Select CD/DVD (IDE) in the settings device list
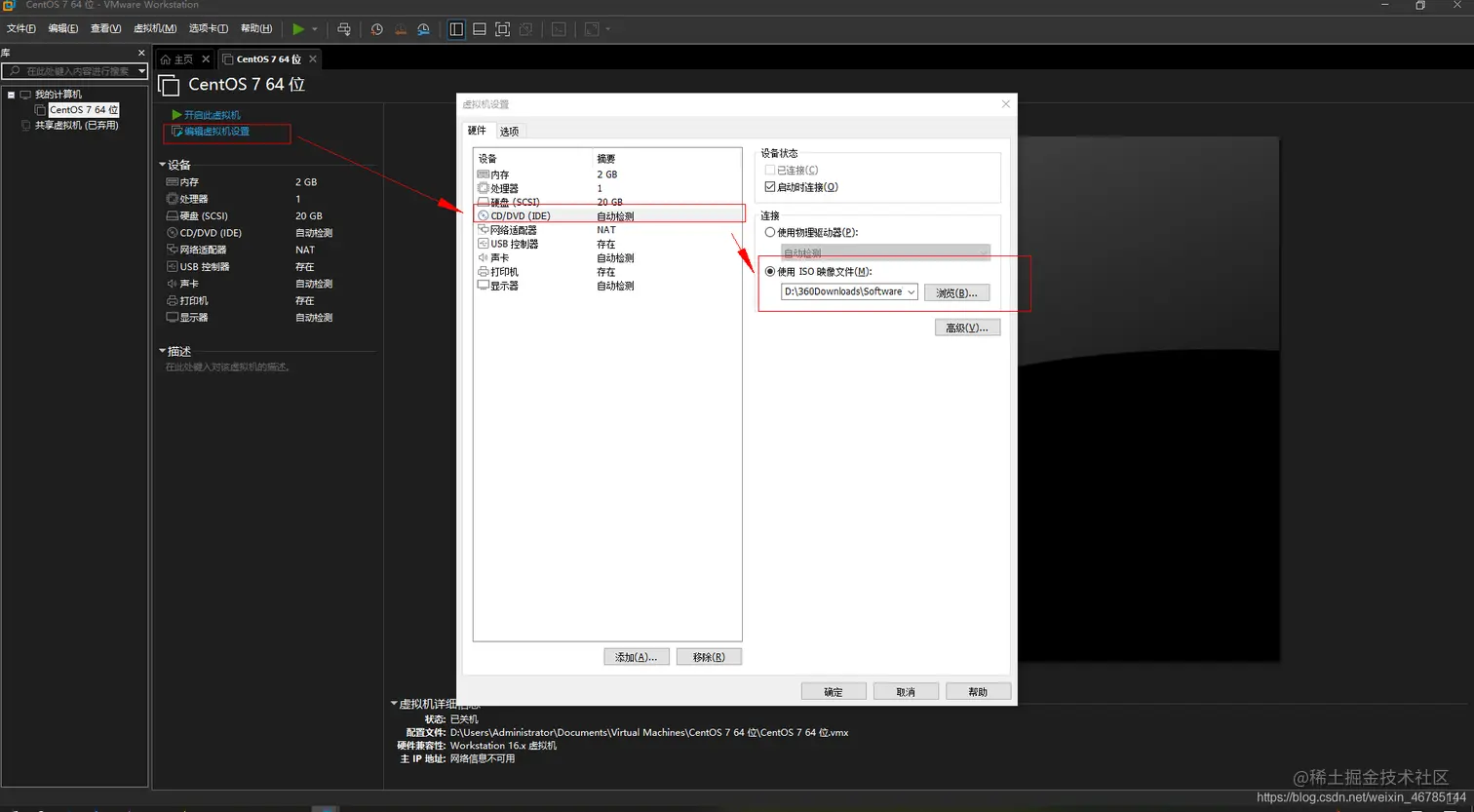This screenshot has width=1474, height=812. click(609, 215)
